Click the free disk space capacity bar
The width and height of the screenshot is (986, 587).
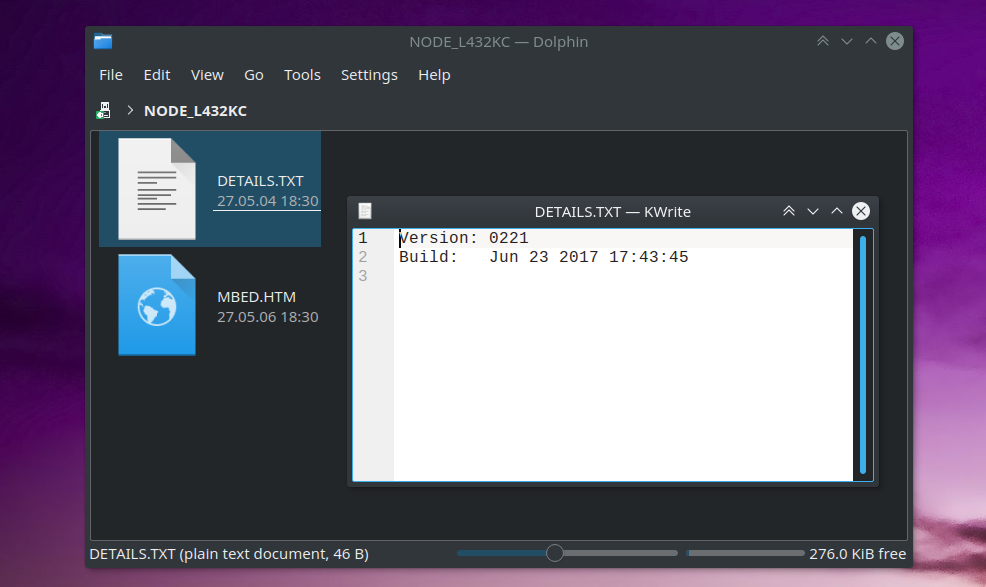tap(745, 553)
